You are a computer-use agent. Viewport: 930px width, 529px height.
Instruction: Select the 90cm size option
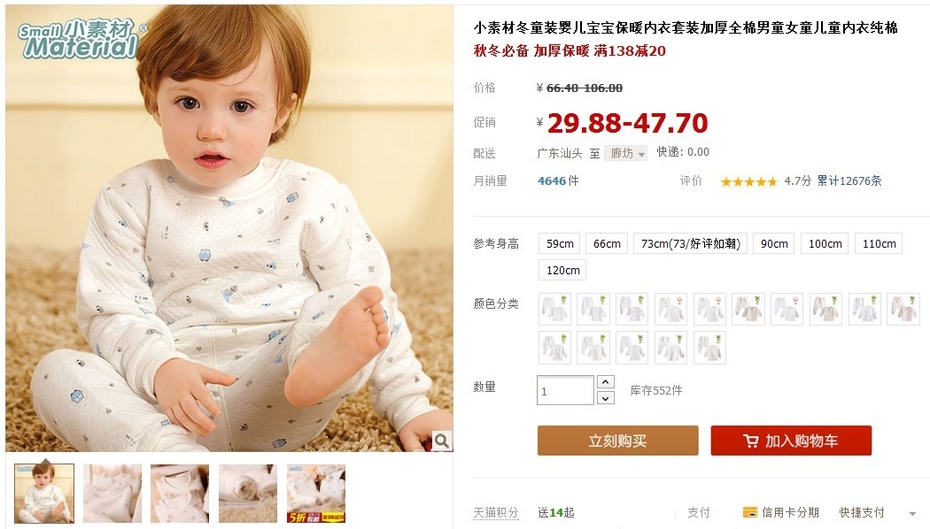774,244
